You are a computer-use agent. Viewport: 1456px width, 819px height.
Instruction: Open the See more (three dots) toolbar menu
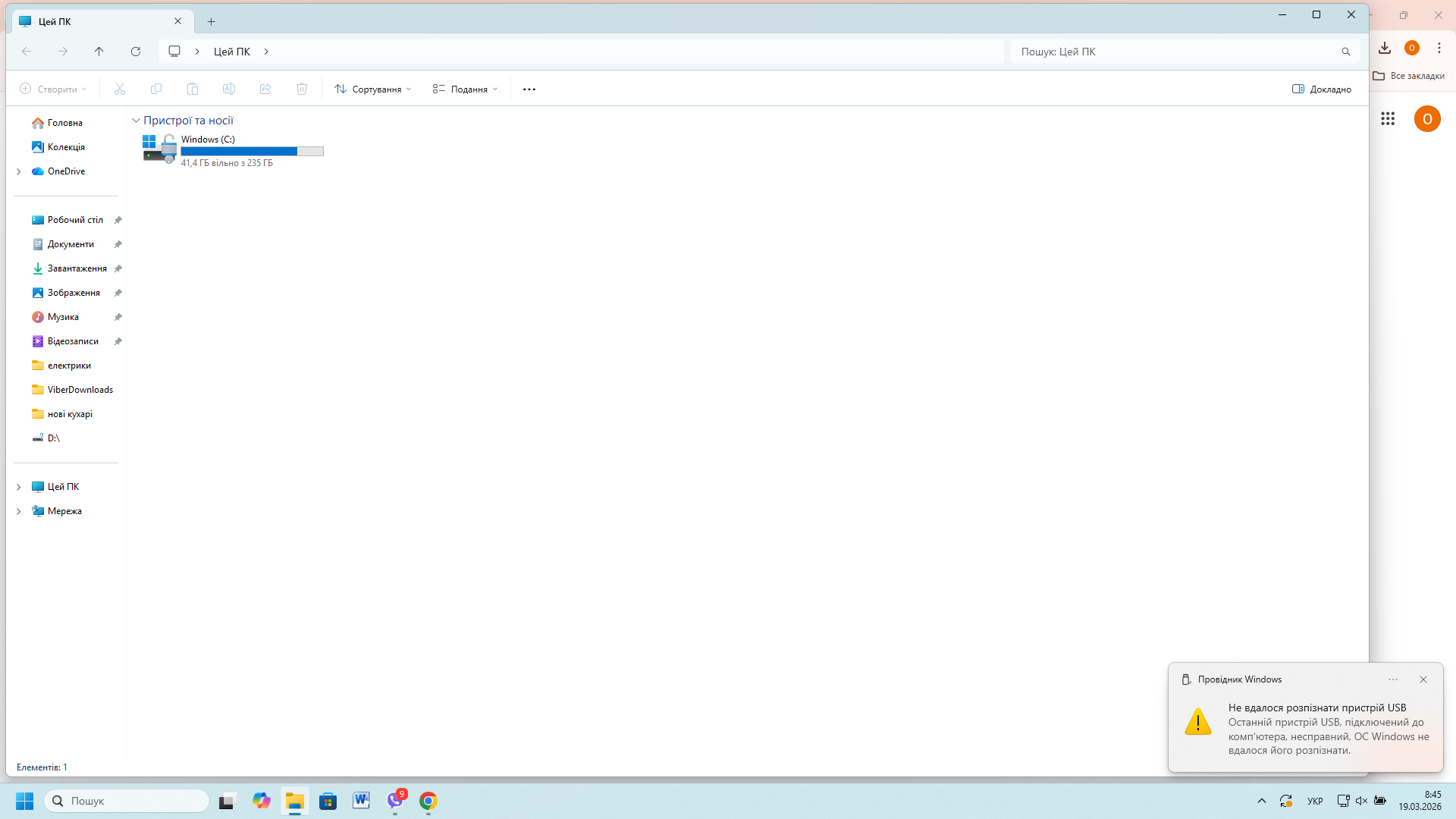[x=529, y=89]
